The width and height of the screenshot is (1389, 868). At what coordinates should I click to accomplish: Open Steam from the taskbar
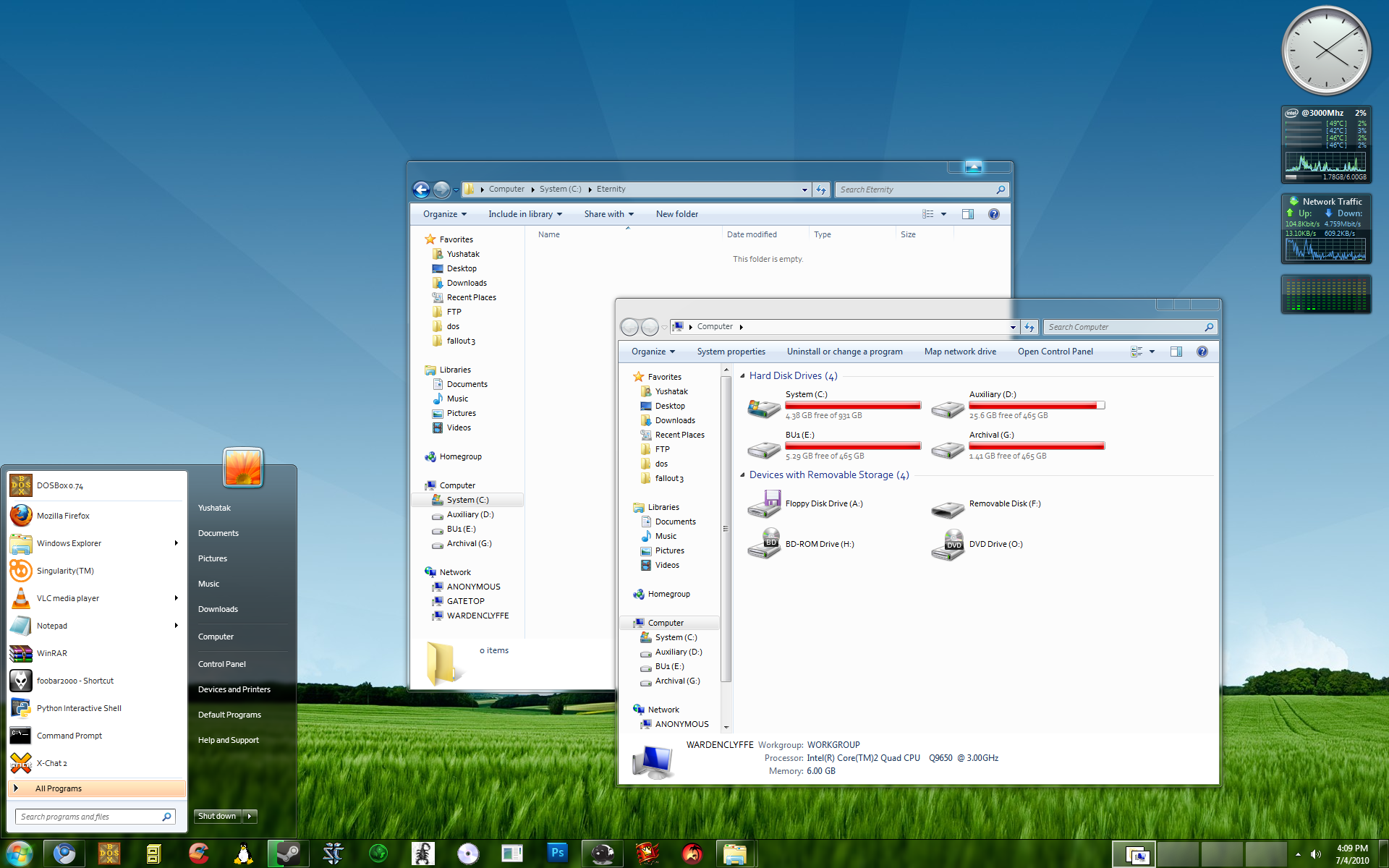pos(288,854)
